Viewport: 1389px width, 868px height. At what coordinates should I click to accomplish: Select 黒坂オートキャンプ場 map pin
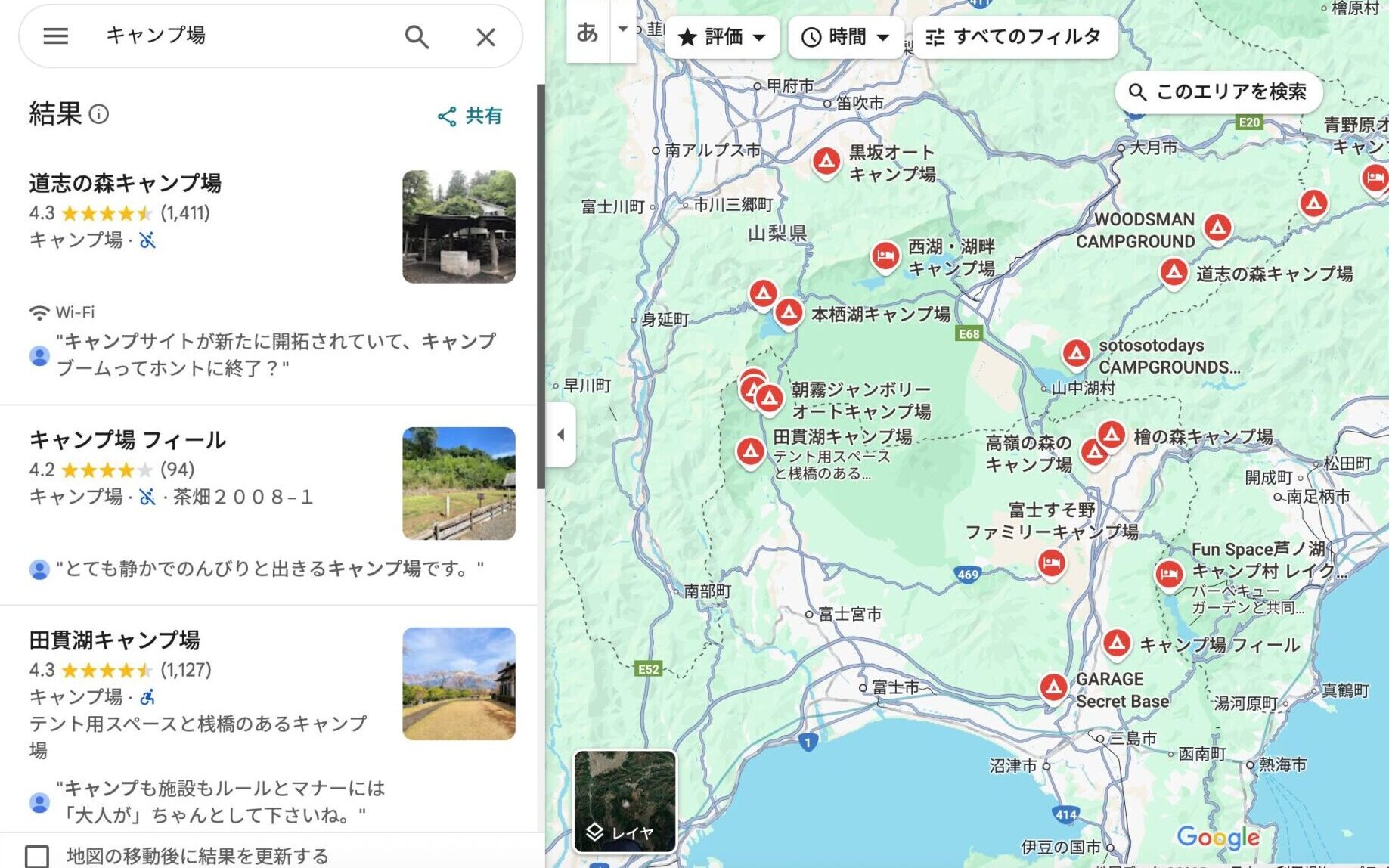tap(826, 162)
